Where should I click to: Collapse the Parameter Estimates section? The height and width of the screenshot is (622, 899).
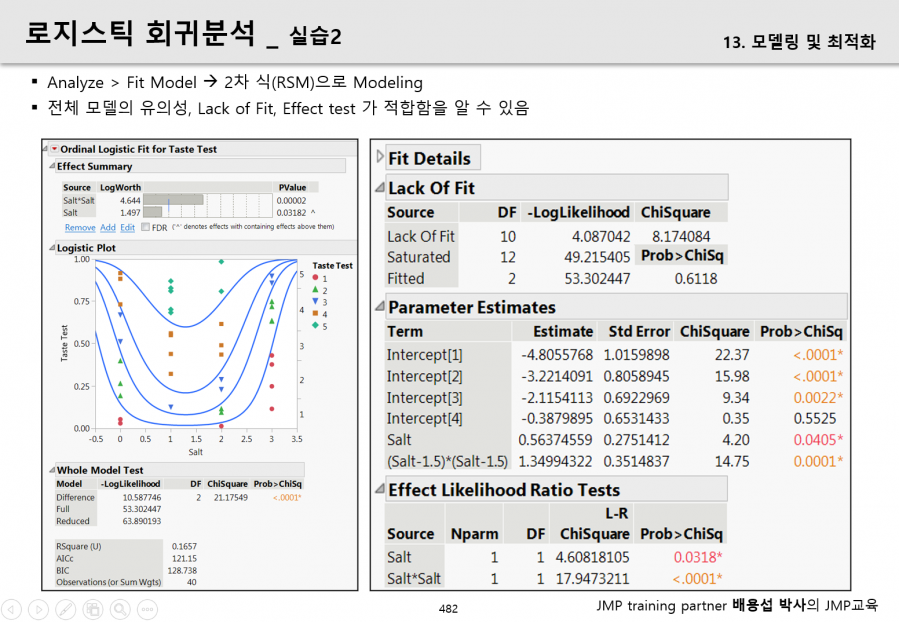(380, 306)
